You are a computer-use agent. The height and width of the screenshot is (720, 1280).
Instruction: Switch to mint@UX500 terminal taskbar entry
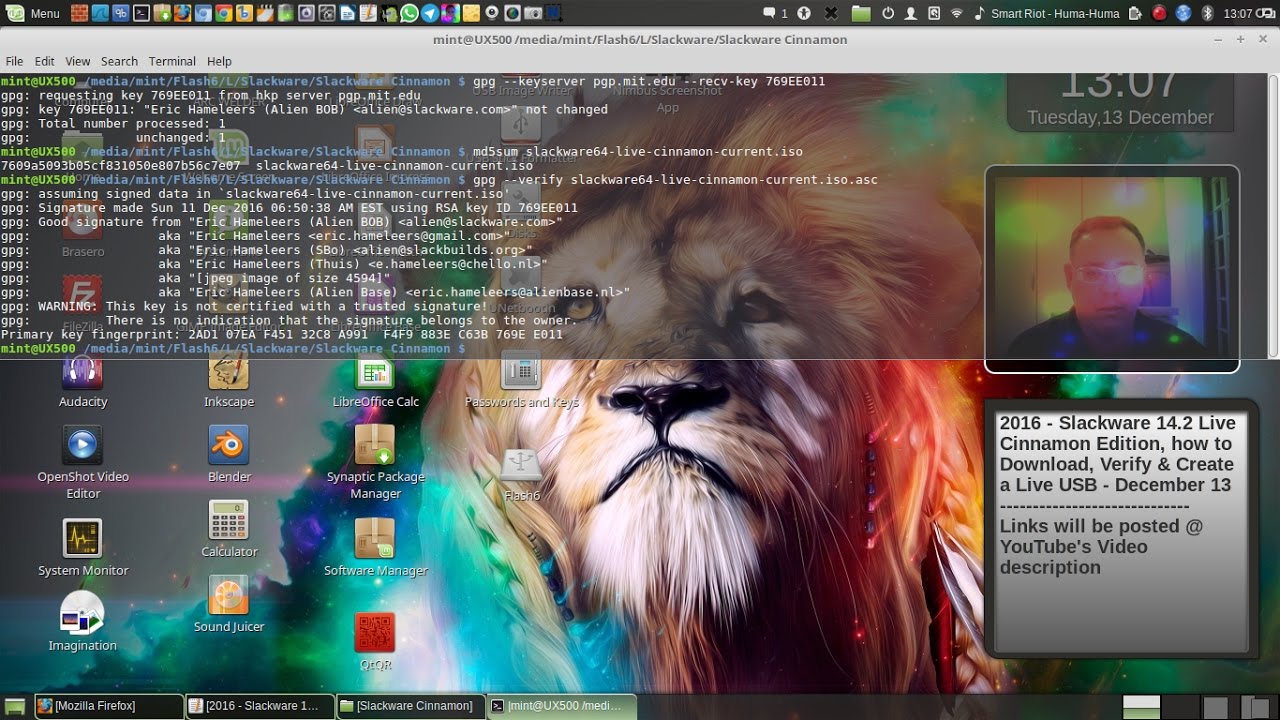click(561, 706)
